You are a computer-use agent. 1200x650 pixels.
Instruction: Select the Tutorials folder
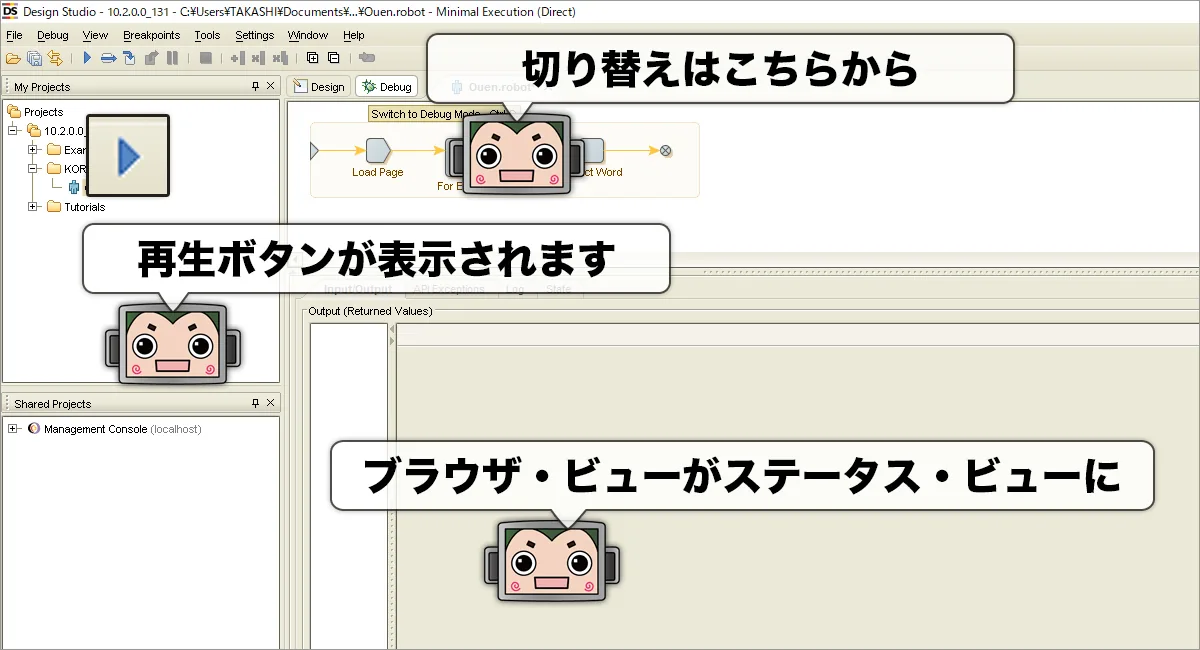click(76, 207)
